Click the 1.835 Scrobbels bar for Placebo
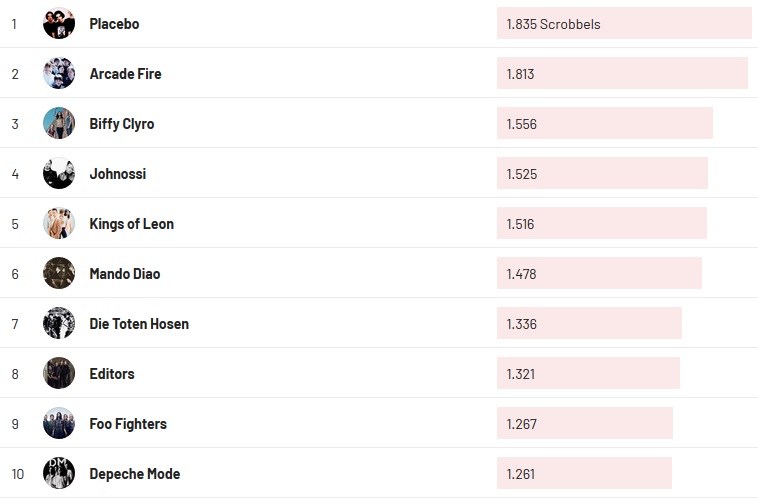Viewport: 758px width, 498px height. [623, 24]
